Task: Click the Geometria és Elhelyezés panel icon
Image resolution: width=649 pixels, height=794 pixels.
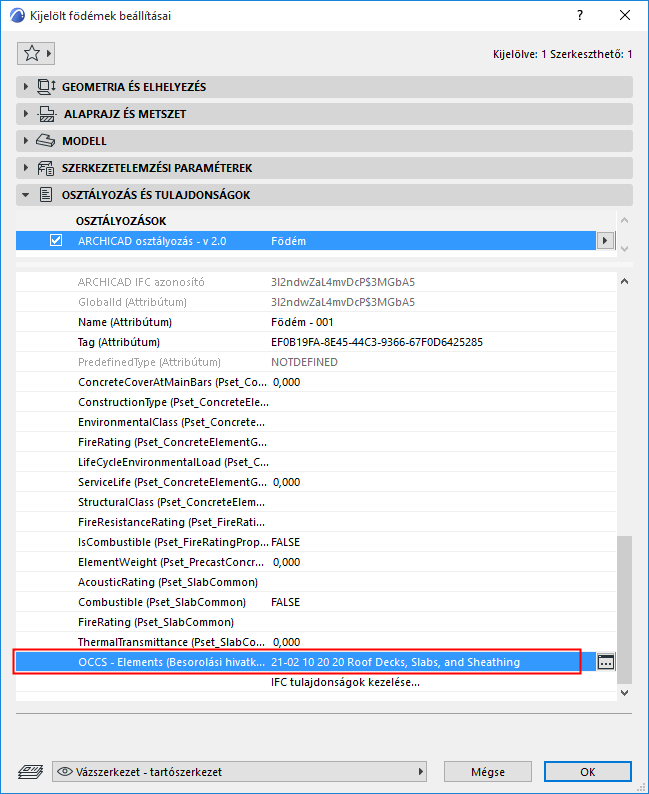Action: [x=46, y=87]
